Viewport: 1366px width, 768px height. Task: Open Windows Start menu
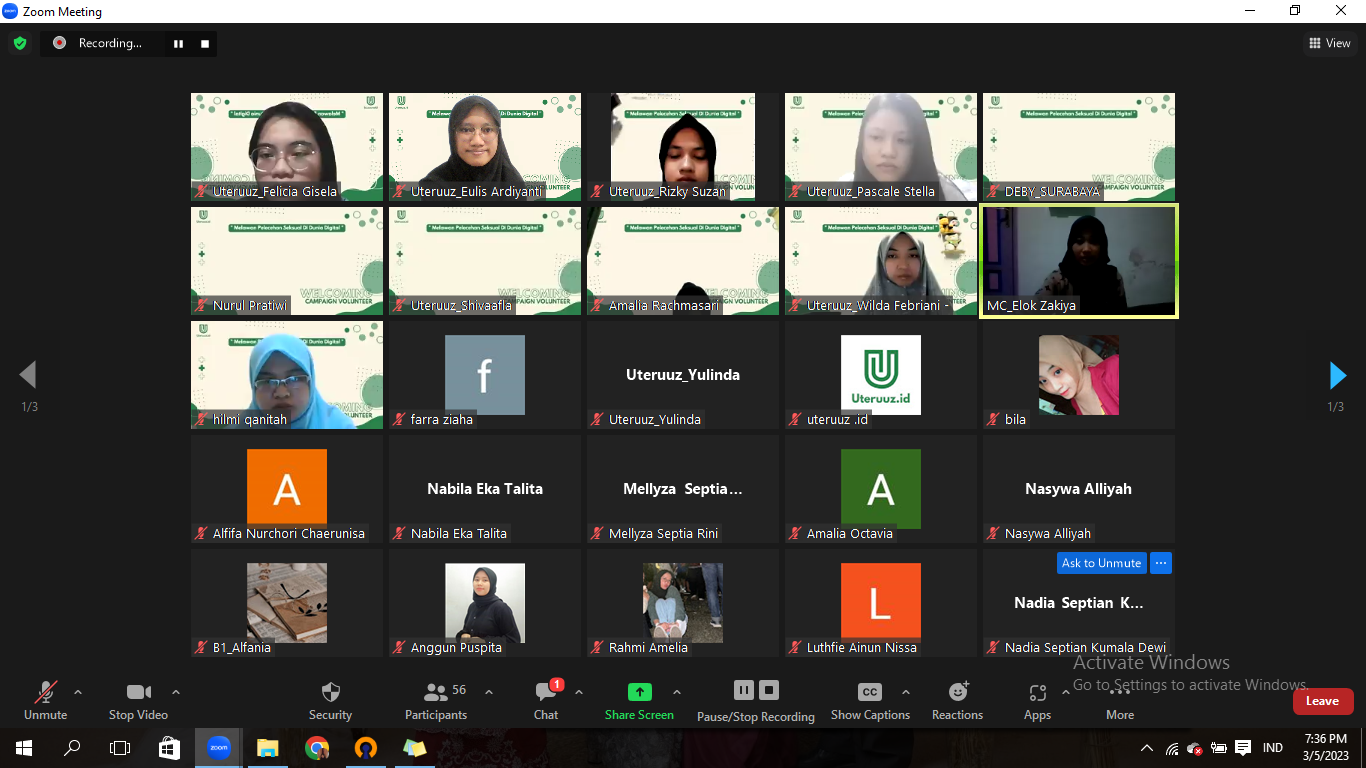pos(24,747)
